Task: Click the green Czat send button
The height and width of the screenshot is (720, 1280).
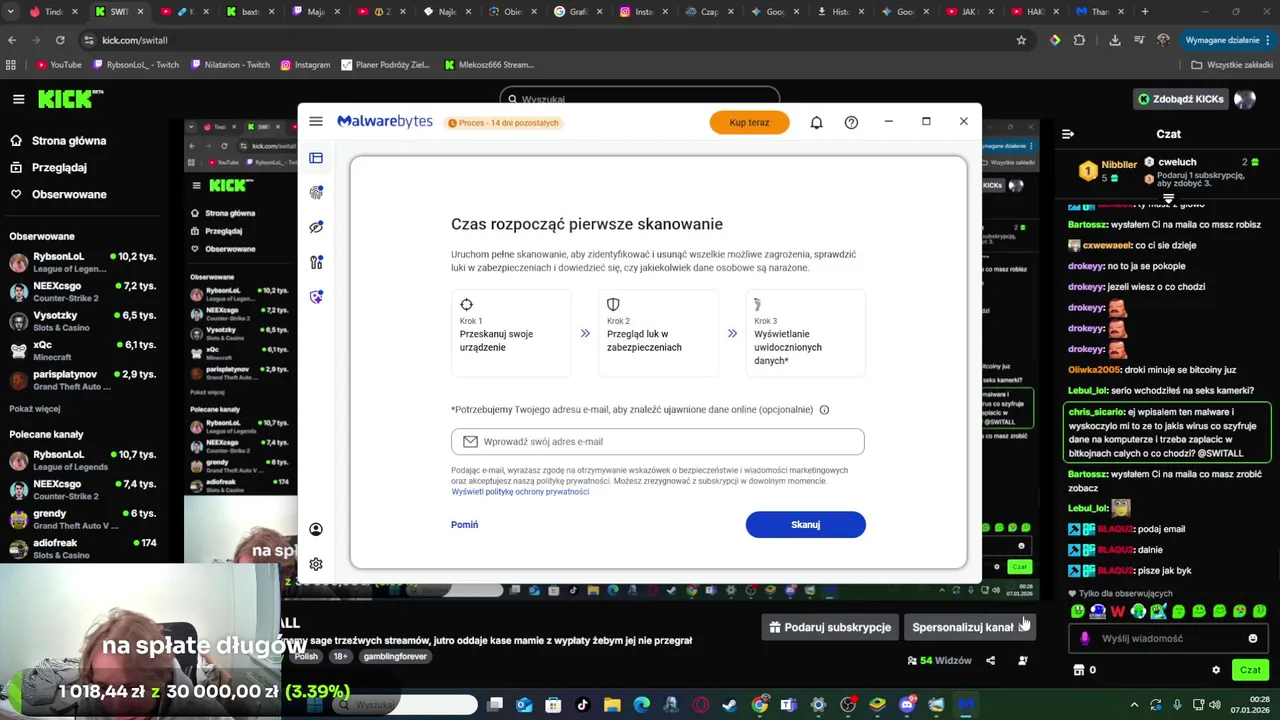Action: [x=1250, y=670]
